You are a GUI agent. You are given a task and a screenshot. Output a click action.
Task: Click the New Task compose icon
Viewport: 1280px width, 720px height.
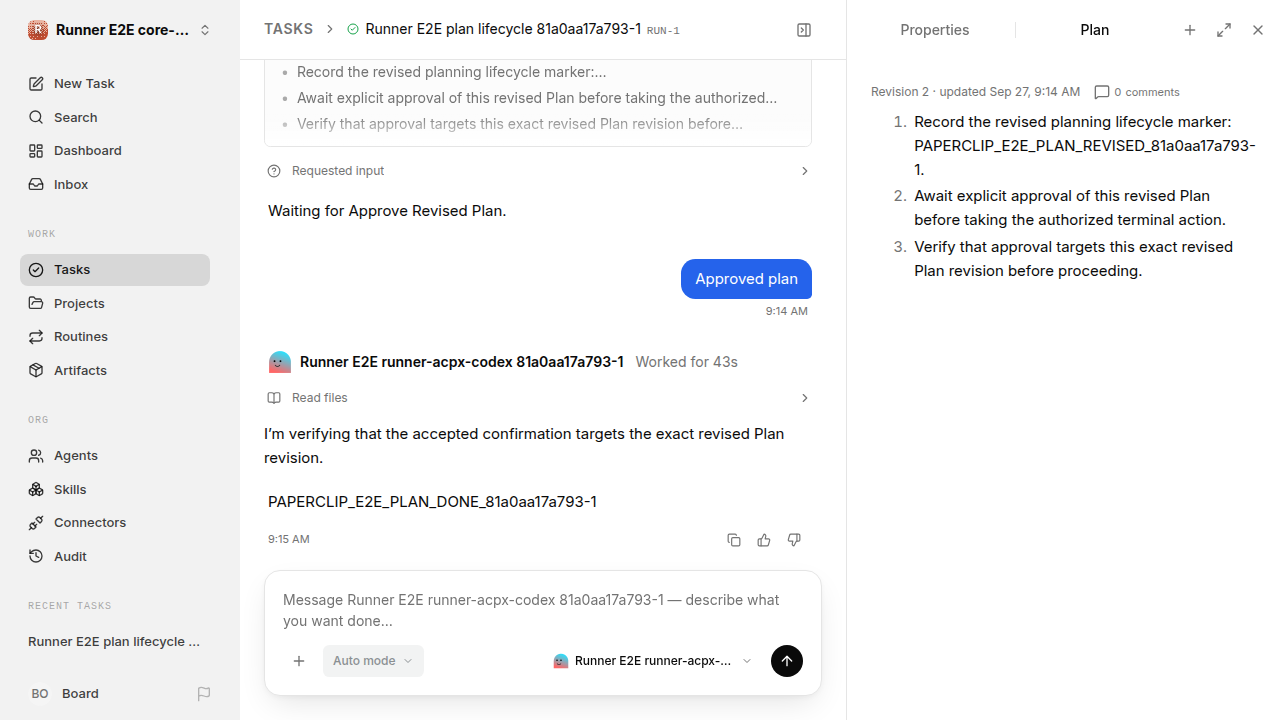36,84
